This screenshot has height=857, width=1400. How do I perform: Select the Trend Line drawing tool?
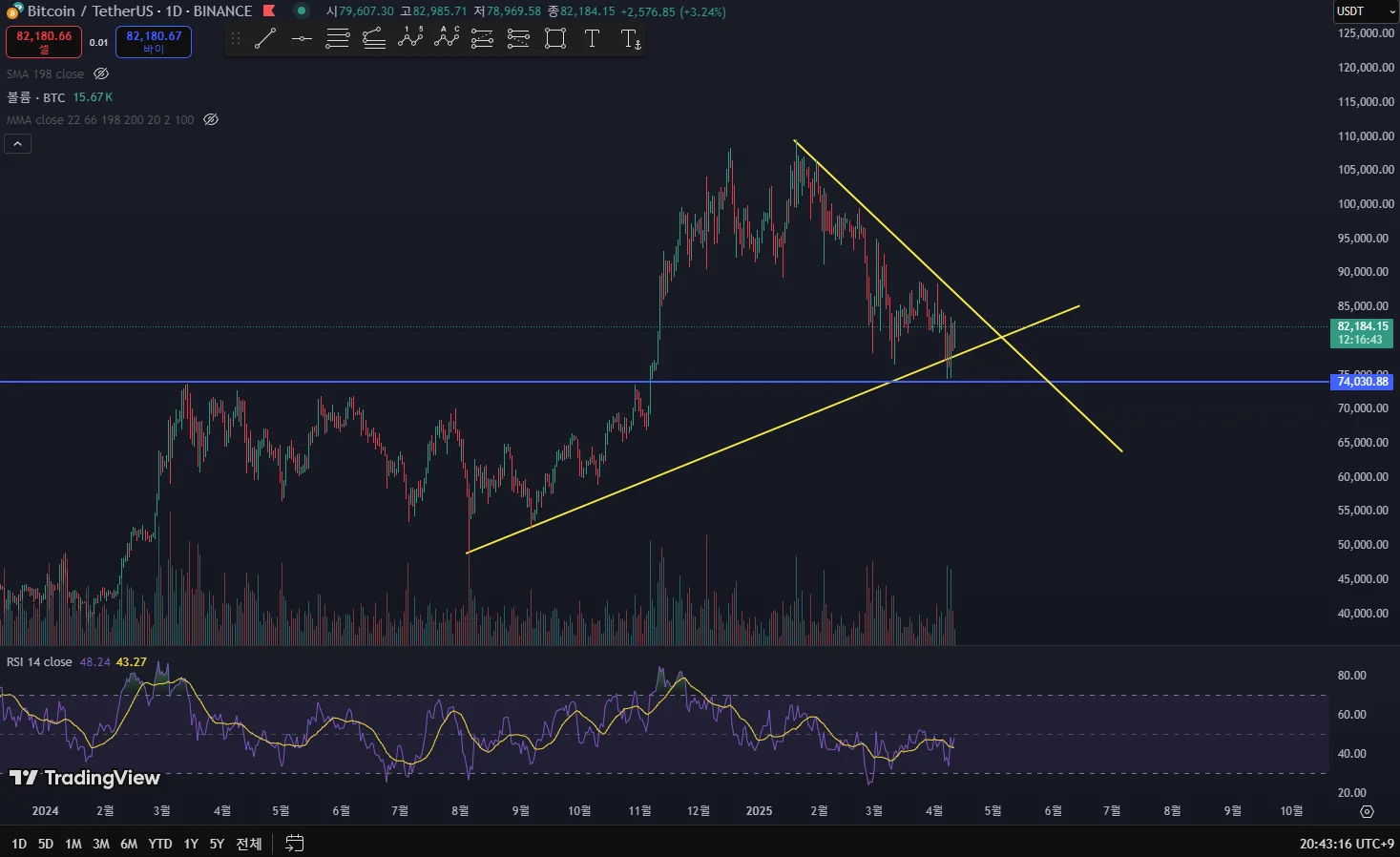tap(265, 39)
